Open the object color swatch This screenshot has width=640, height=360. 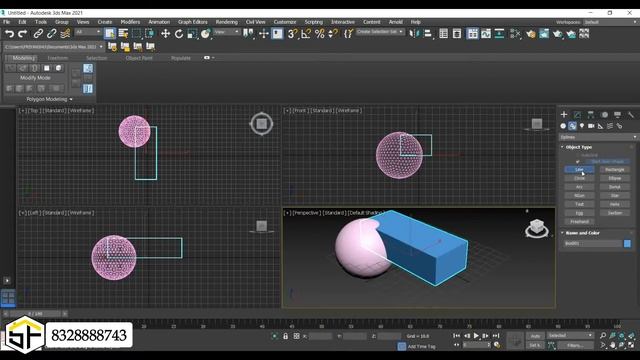[x=627, y=244]
